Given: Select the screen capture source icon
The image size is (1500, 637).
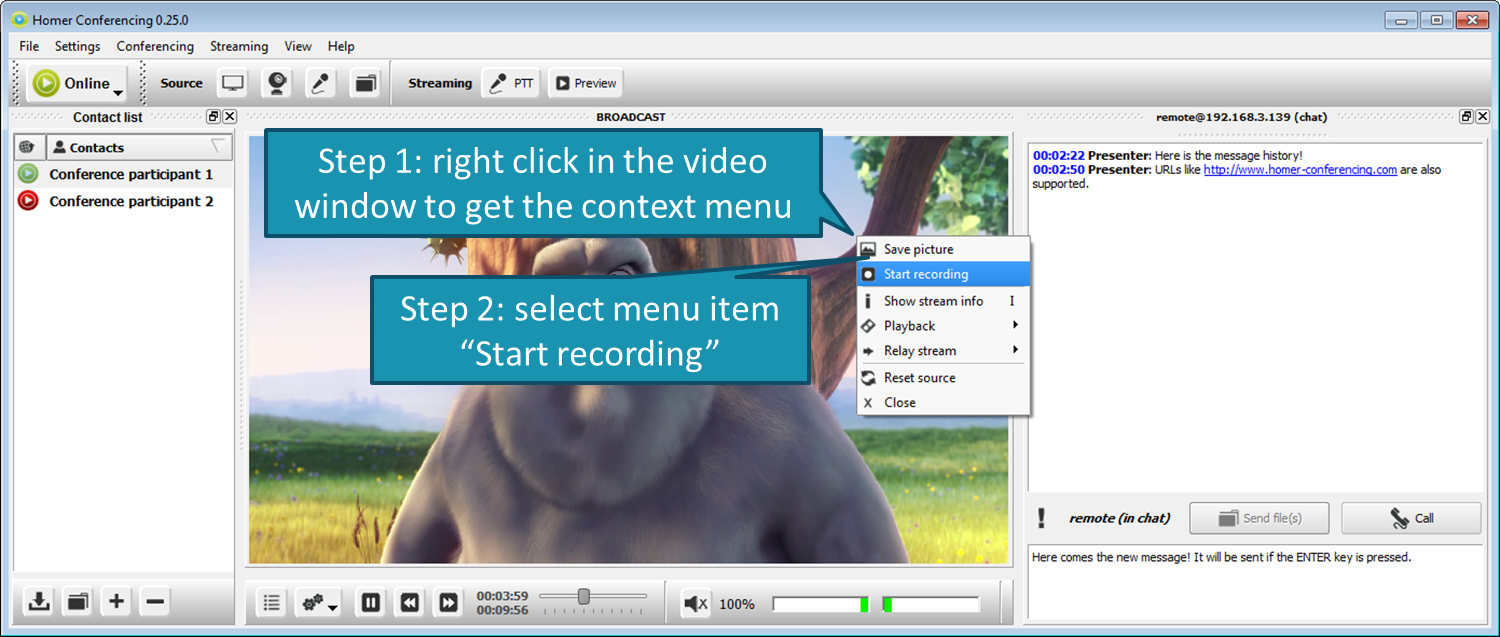Looking at the screenshot, I should 233,84.
